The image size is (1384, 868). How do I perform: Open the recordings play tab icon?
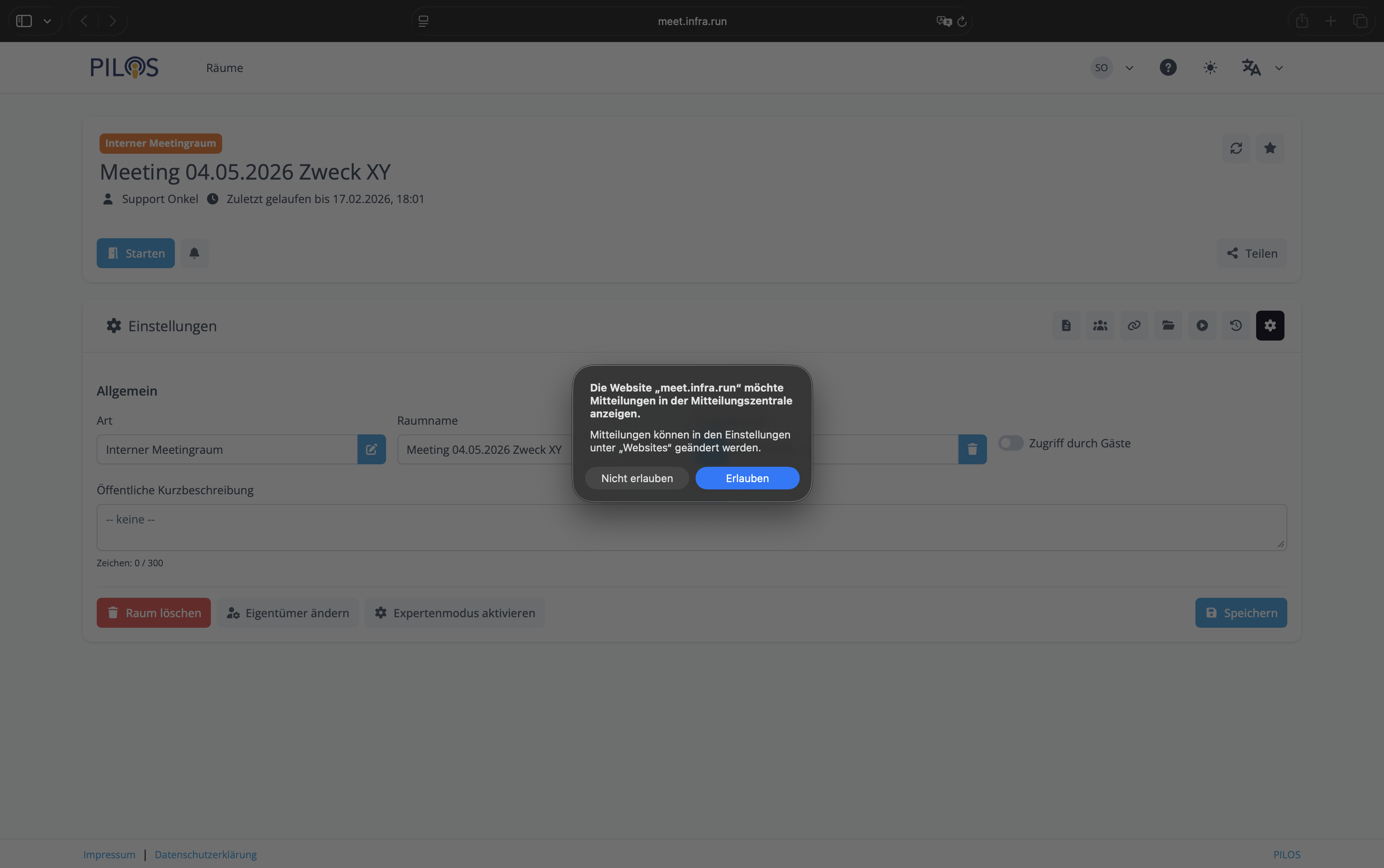[1202, 326]
